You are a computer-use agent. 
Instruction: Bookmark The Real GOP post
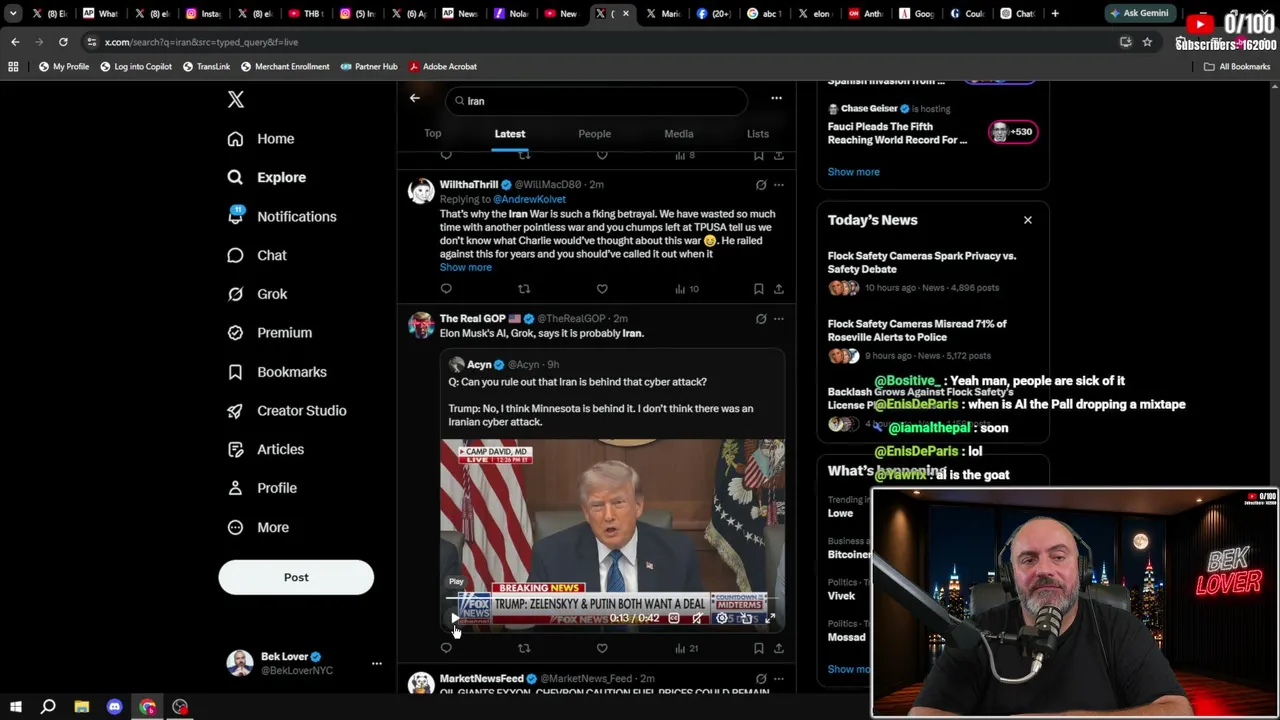[x=759, y=648]
